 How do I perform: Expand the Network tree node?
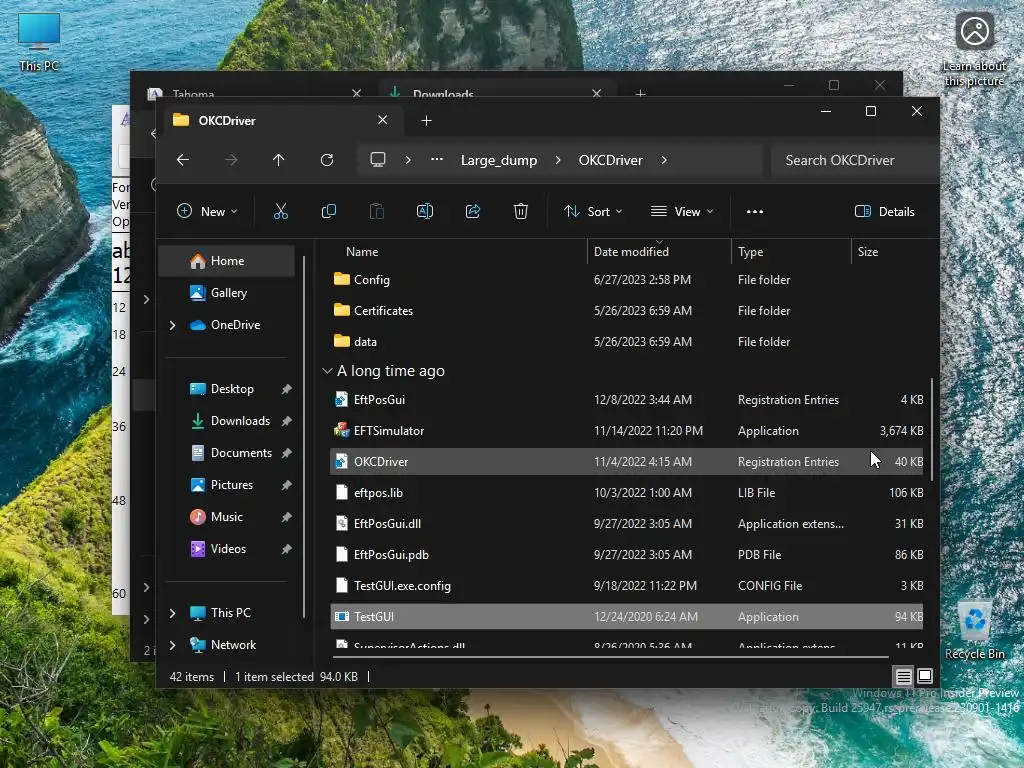pos(172,645)
